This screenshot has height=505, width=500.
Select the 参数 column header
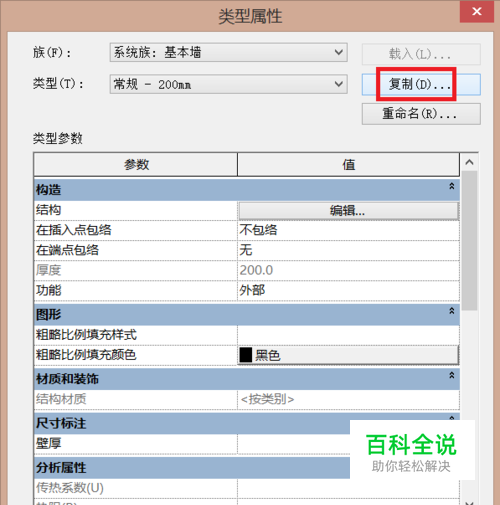point(136,164)
